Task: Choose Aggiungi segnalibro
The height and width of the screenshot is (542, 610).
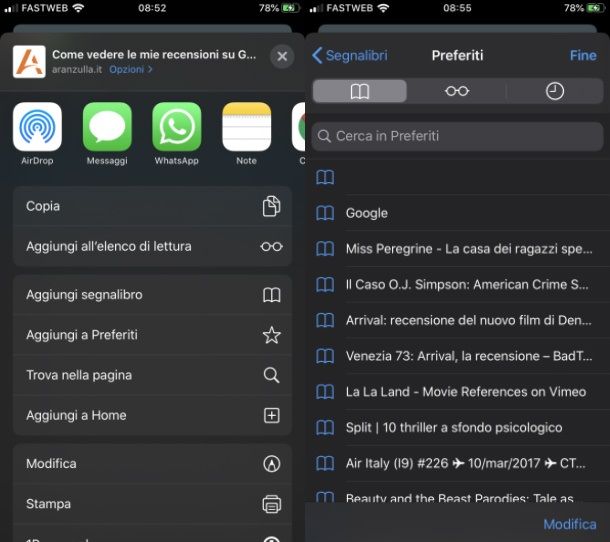Action: pos(152,295)
